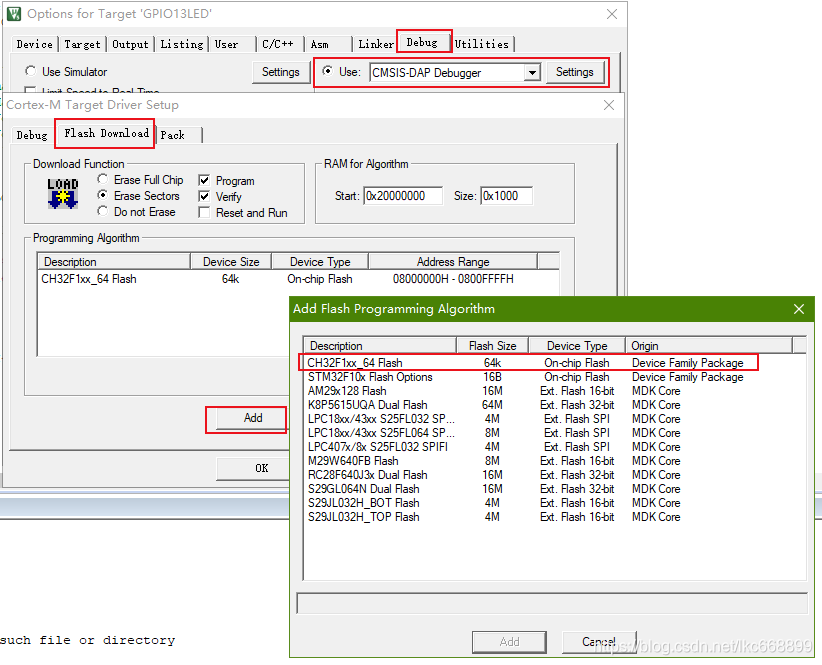
Task: Click Cancel in Add Flash Algorithm dialog
Action: pos(599,641)
